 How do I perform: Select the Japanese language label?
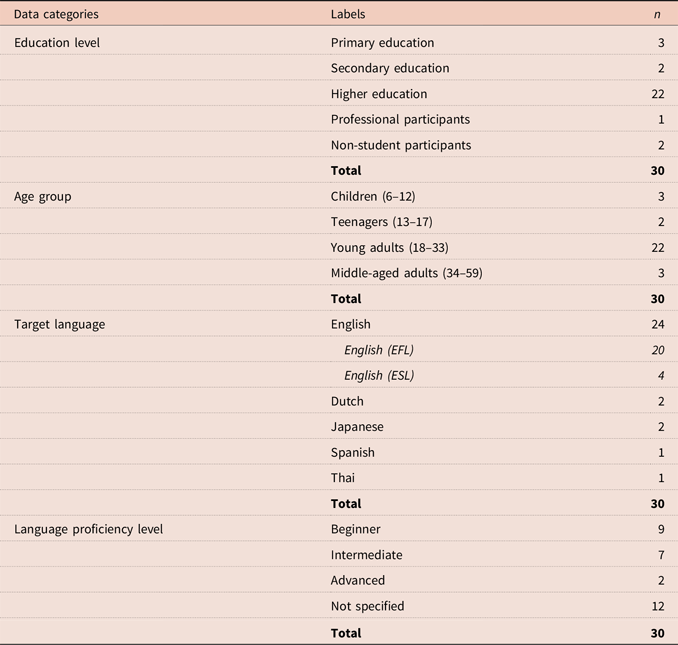tap(357, 427)
